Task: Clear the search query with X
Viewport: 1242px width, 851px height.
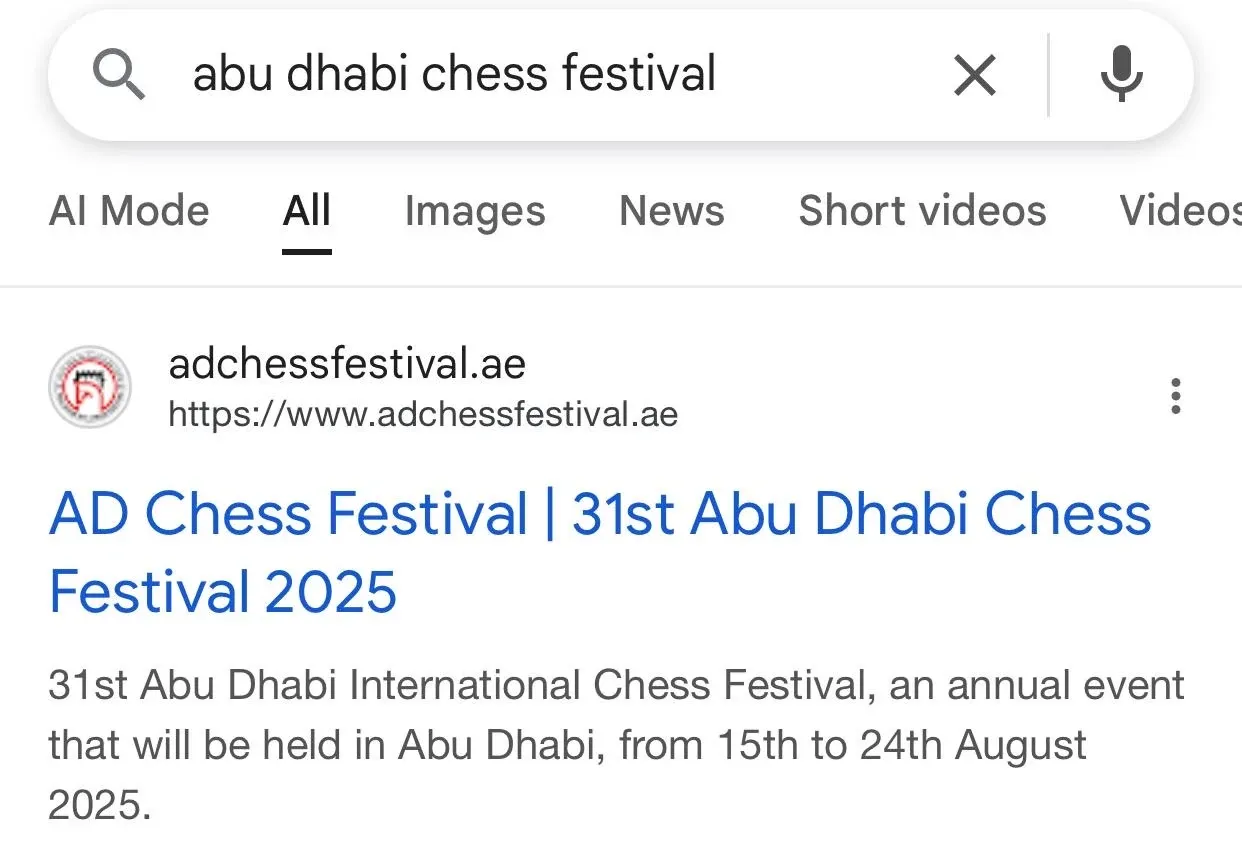Action: (974, 75)
